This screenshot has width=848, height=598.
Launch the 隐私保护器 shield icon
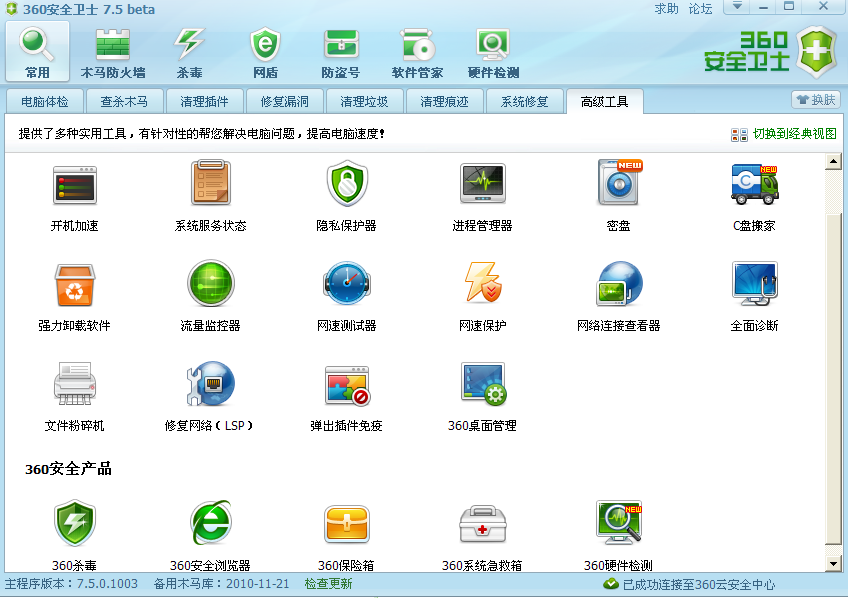[347, 183]
